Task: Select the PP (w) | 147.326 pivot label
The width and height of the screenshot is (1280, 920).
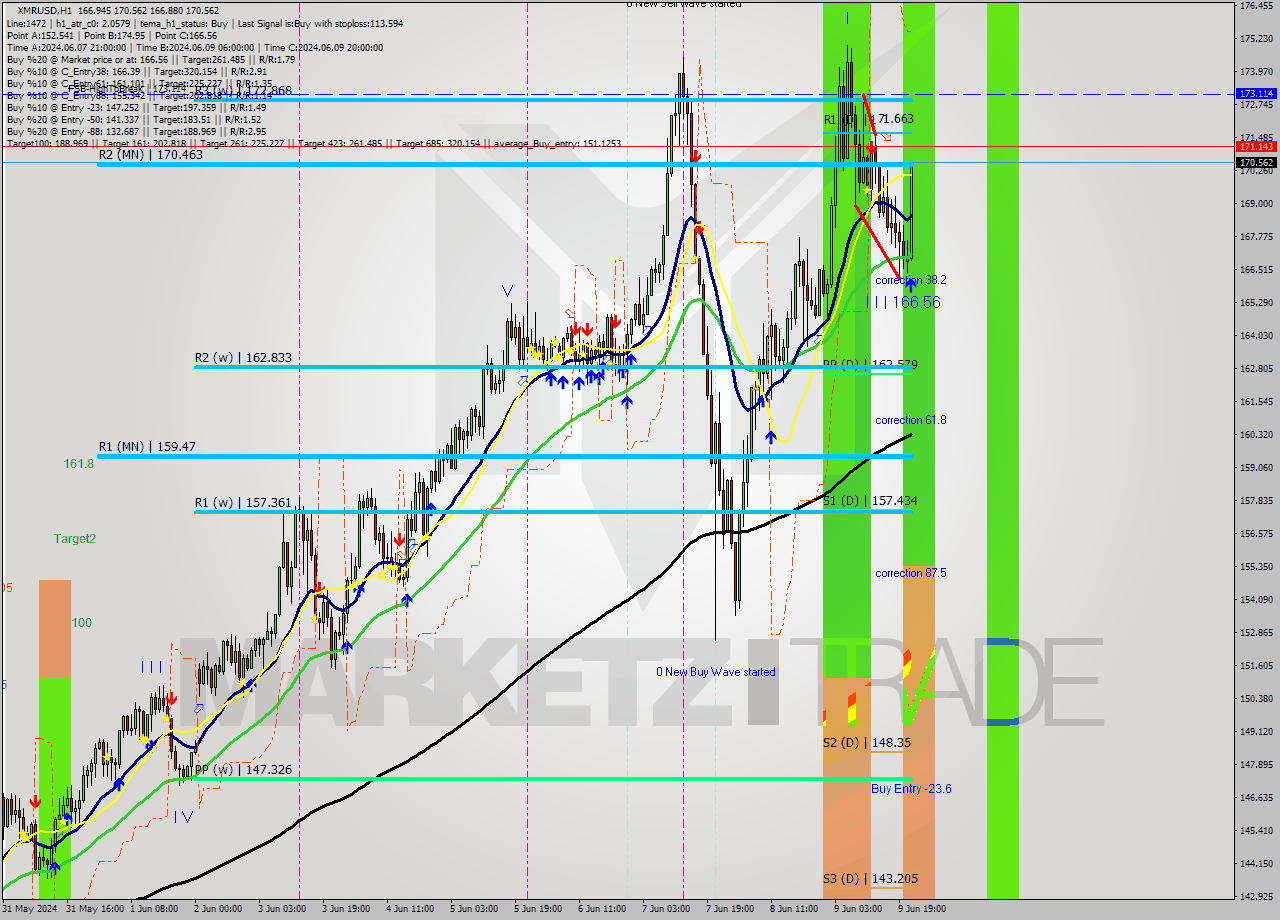Action: 243,770
